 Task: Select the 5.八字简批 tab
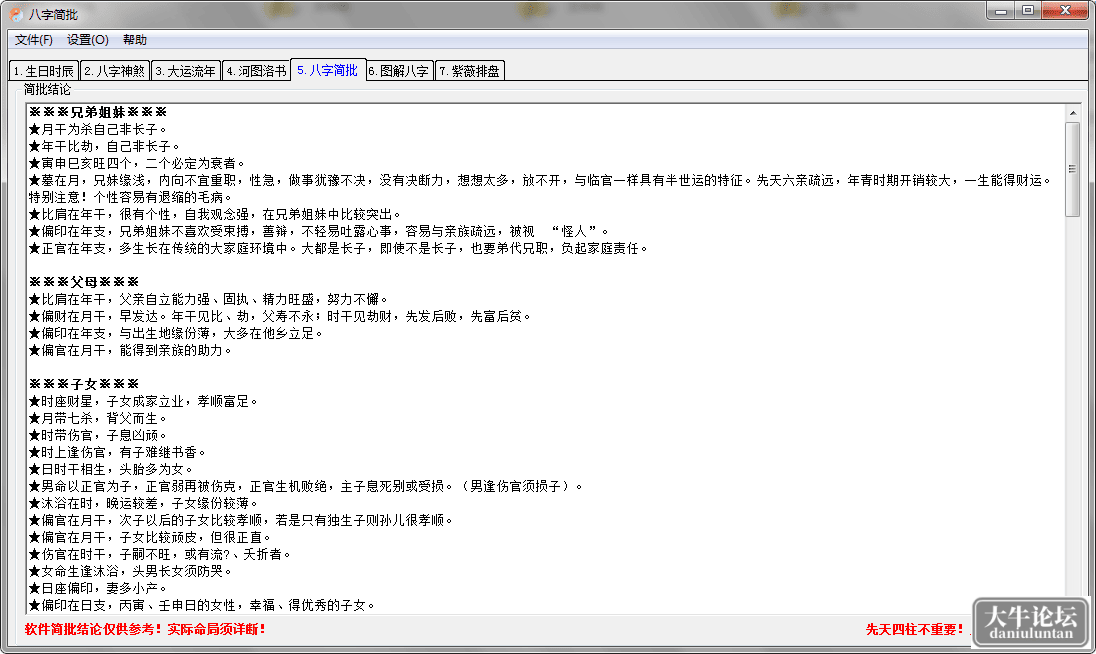[x=328, y=70]
